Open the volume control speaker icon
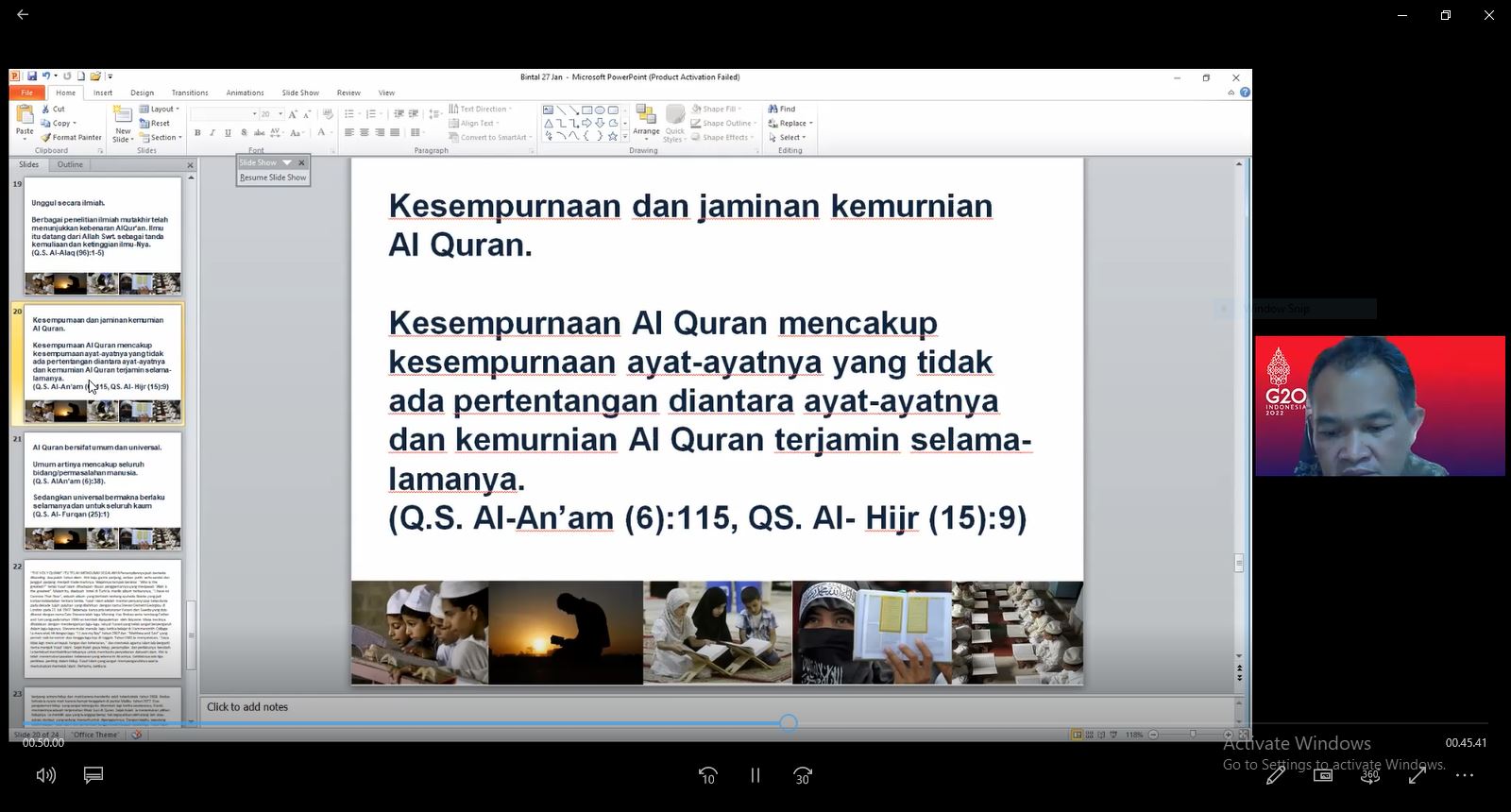The width and height of the screenshot is (1511, 812). pyautogui.click(x=45, y=775)
